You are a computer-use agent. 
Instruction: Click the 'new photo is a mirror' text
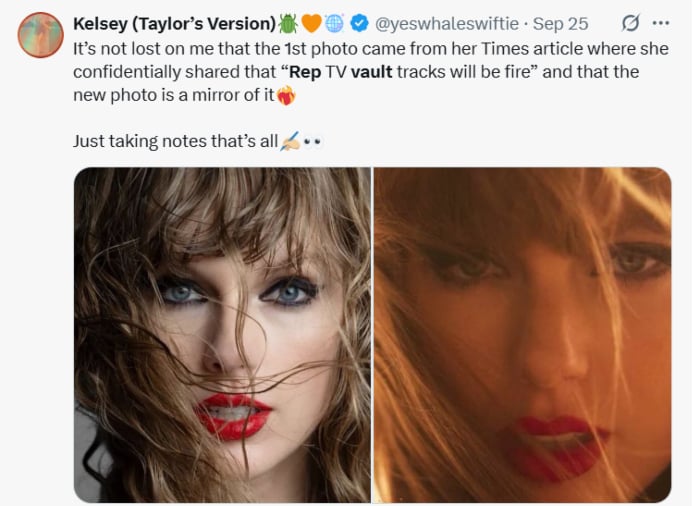click(x=180, y=96)
